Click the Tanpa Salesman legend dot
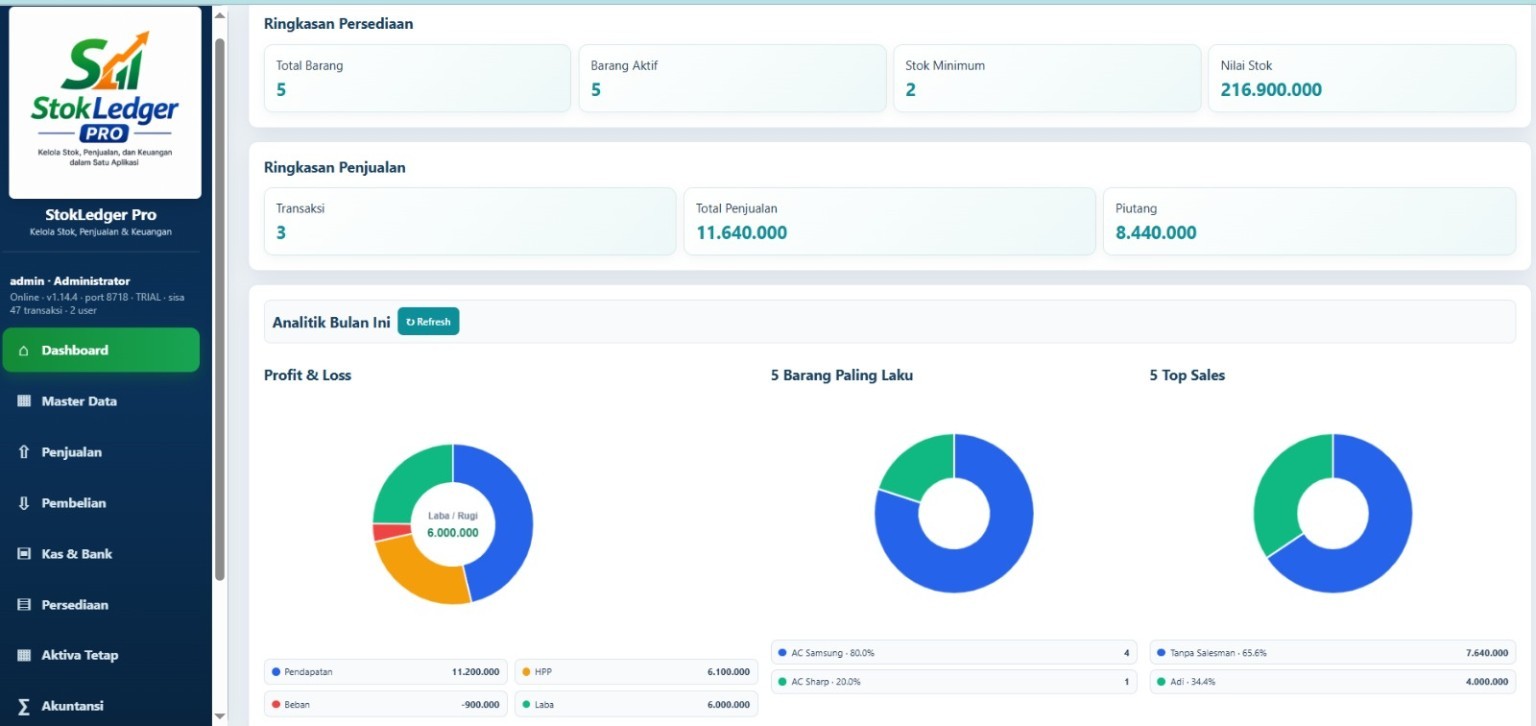 pyautogui.click(x=1161, y=653)
